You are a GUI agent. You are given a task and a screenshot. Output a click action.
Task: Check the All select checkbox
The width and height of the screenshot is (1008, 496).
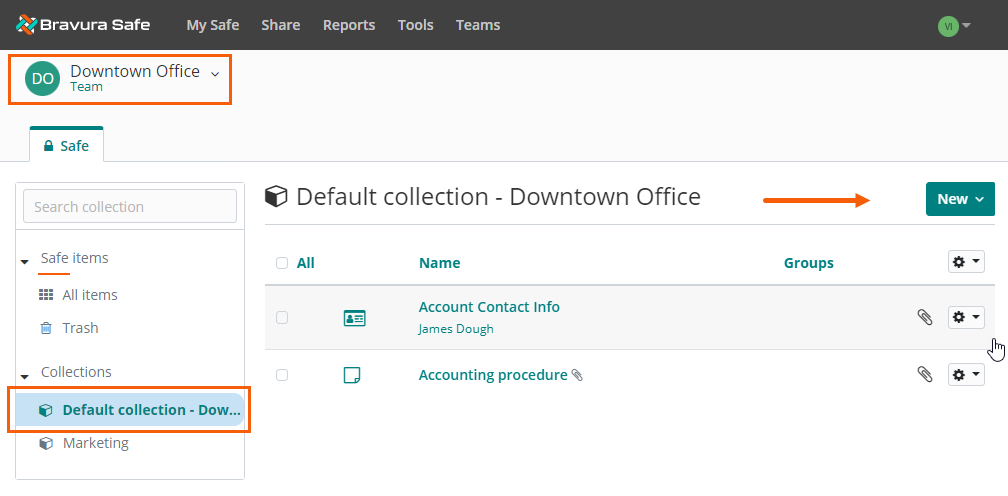coord(282,263)
